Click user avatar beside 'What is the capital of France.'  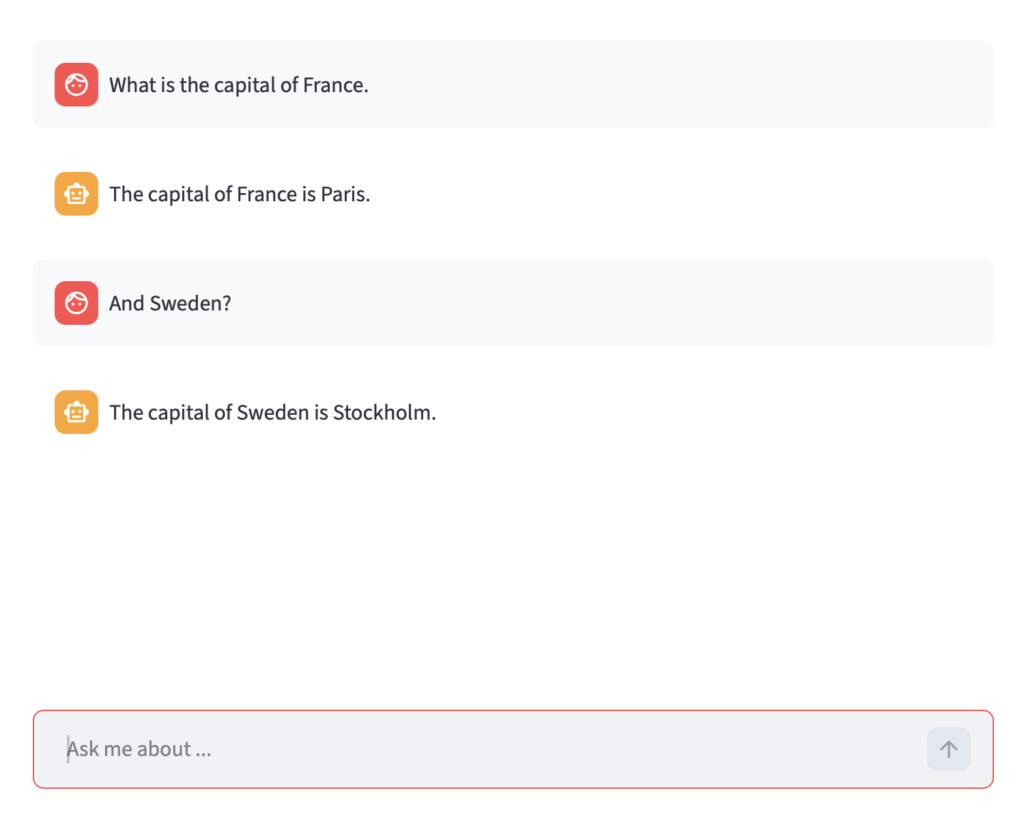click(x=76, y=84)
